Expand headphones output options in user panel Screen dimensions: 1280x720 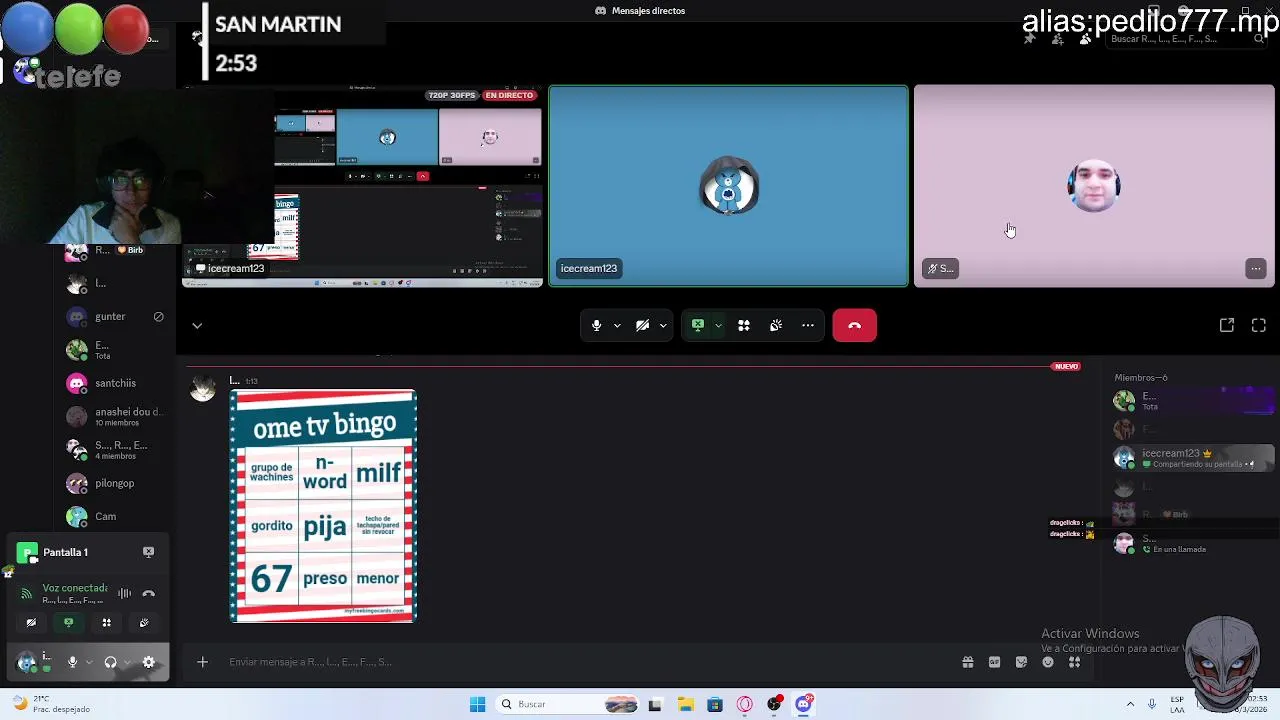[x=127, y=662]
